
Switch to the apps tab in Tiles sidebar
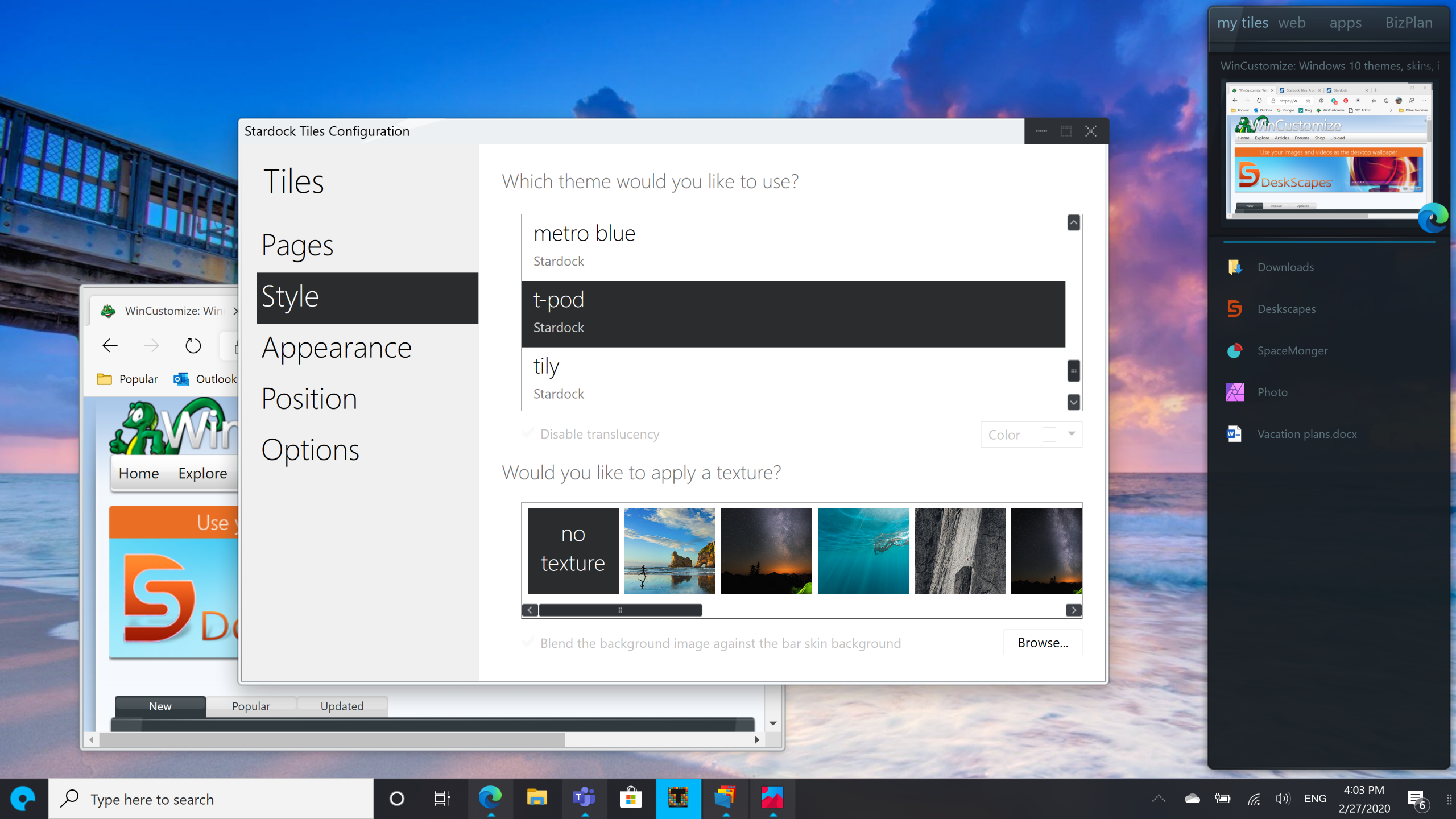pyautogui.click(x=1345, y=23)
